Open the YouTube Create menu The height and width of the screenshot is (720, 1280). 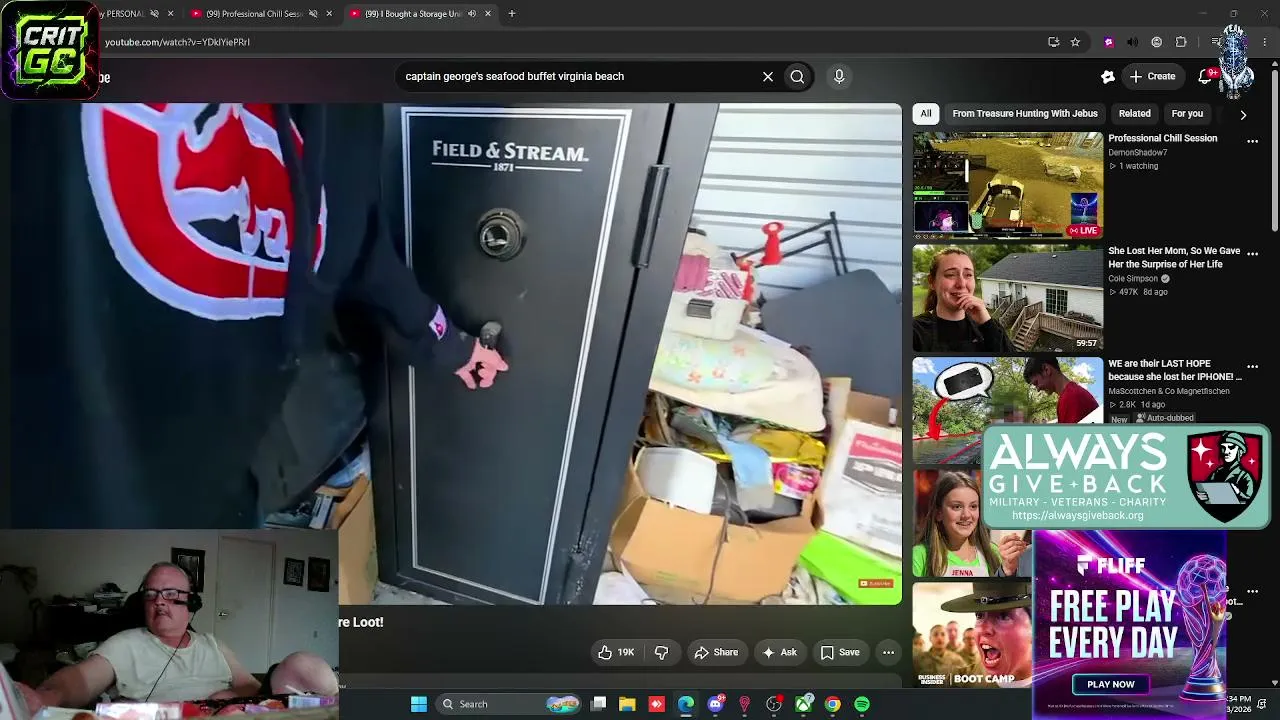pos(1152,76)
